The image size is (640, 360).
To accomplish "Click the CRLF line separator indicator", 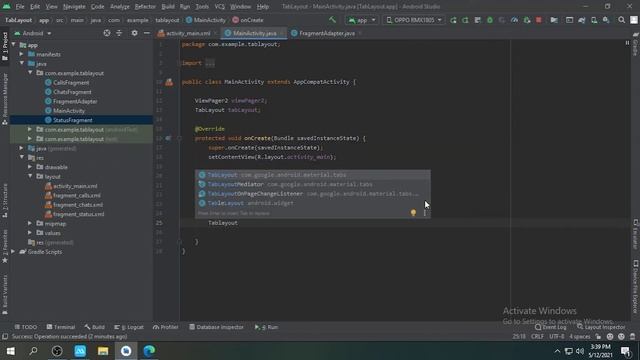I will point(537,337).
